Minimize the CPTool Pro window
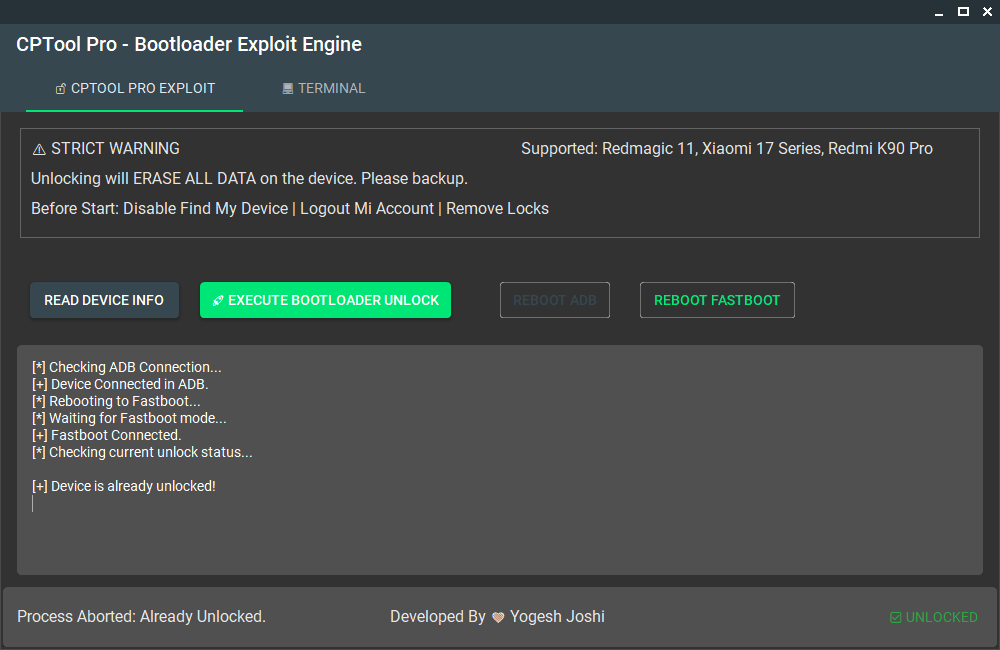The width and height of the screenshot is (1000, 650). pyautogui.click(x=938, y=12)
